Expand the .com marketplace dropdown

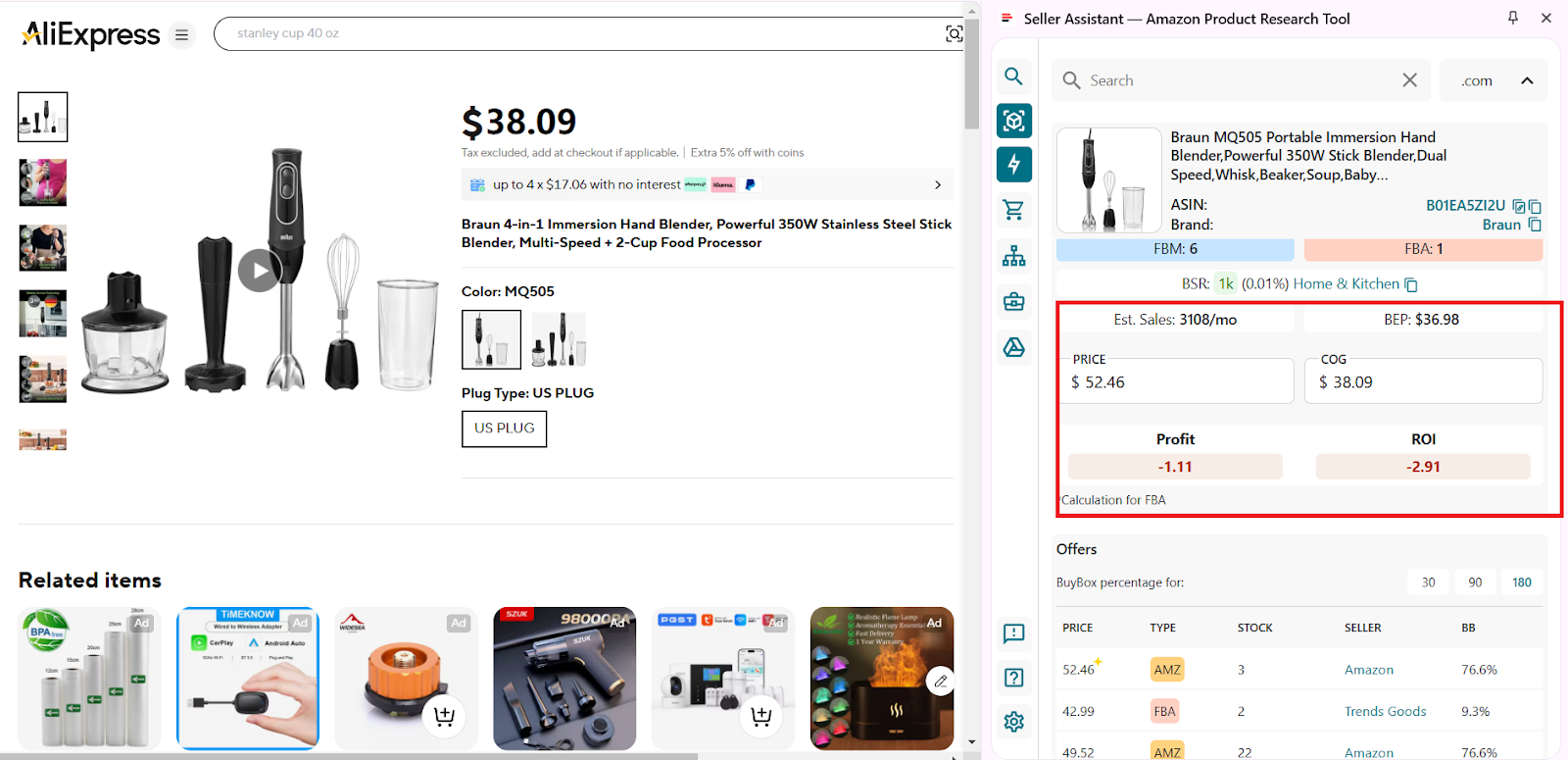1494,80
